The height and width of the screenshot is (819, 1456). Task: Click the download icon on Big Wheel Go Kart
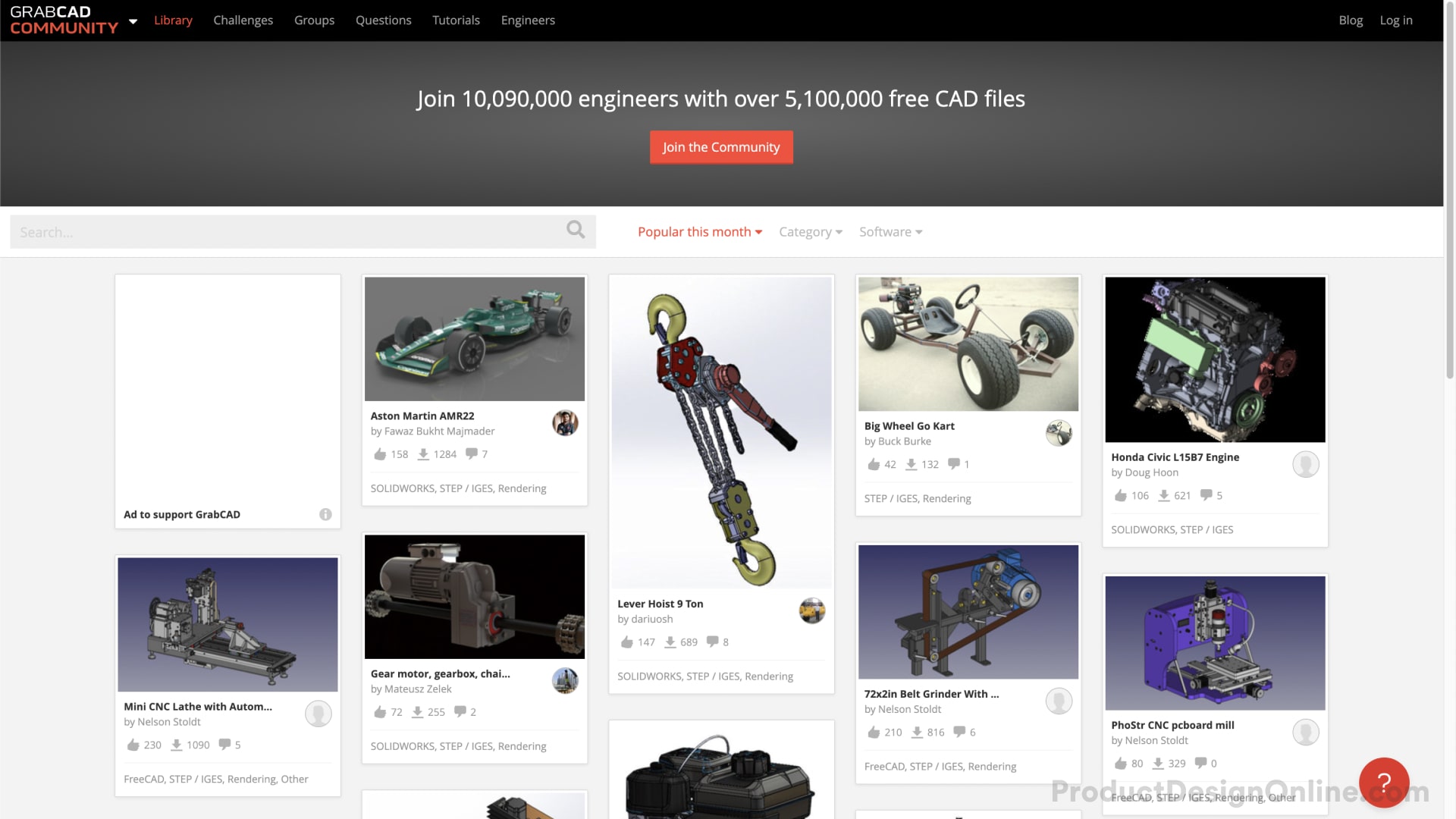911,464
